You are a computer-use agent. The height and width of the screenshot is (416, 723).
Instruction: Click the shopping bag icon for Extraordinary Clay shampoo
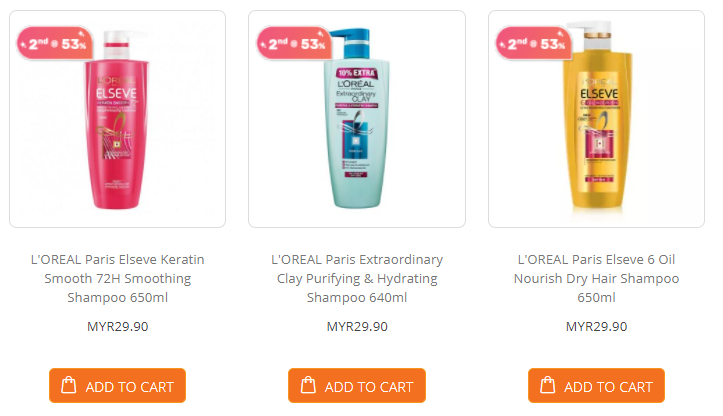coord(308,386)
